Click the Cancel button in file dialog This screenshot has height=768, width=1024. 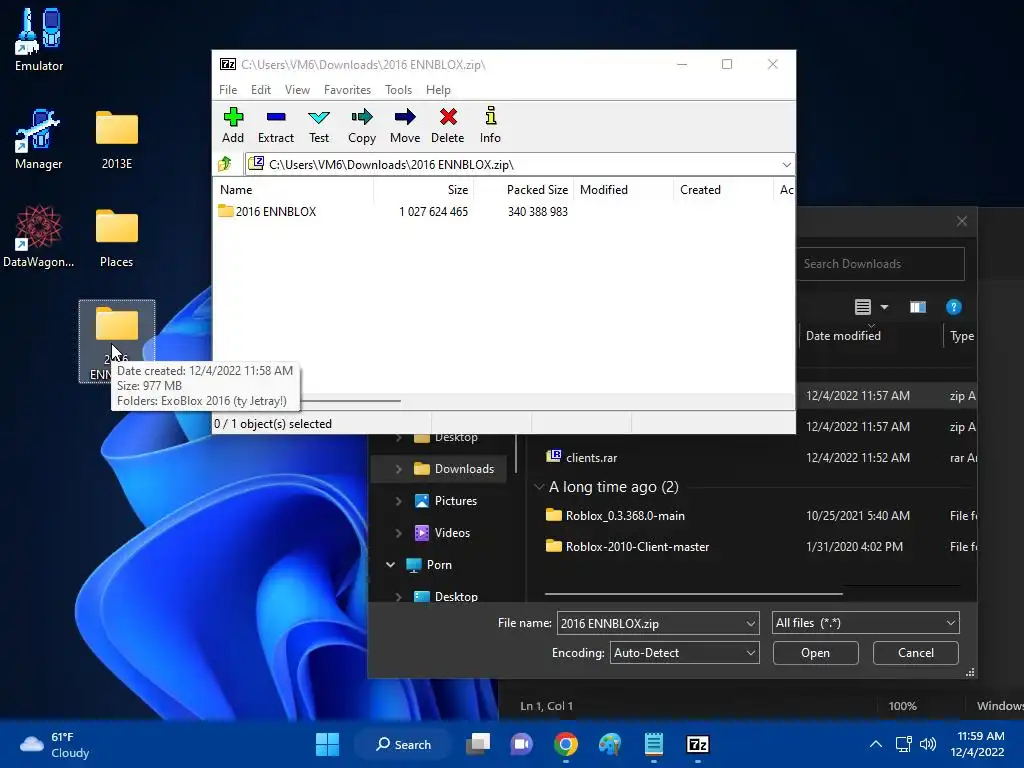[x=916, y=653]
